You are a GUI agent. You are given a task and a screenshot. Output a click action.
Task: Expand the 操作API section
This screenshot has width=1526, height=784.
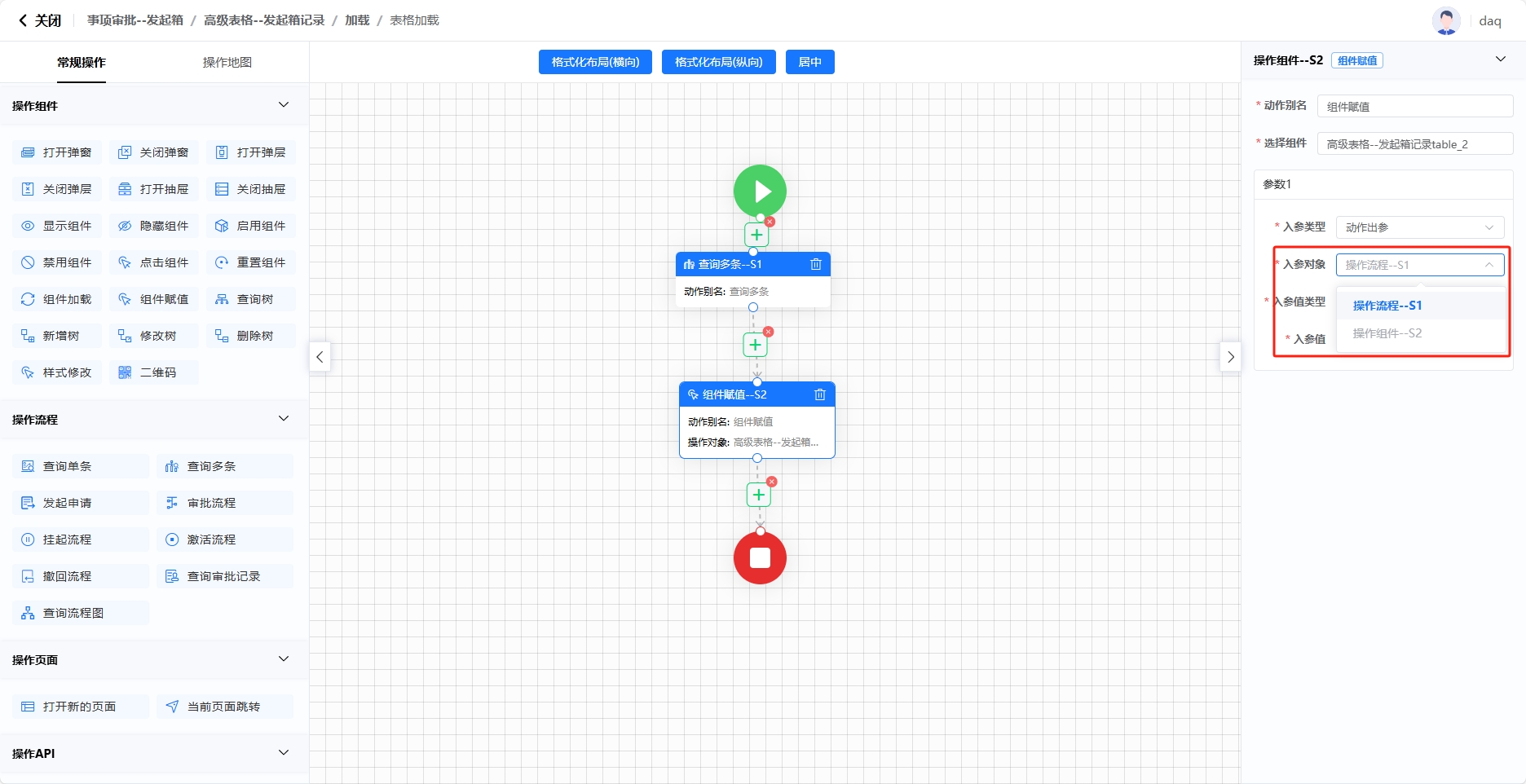pos(283,753)
